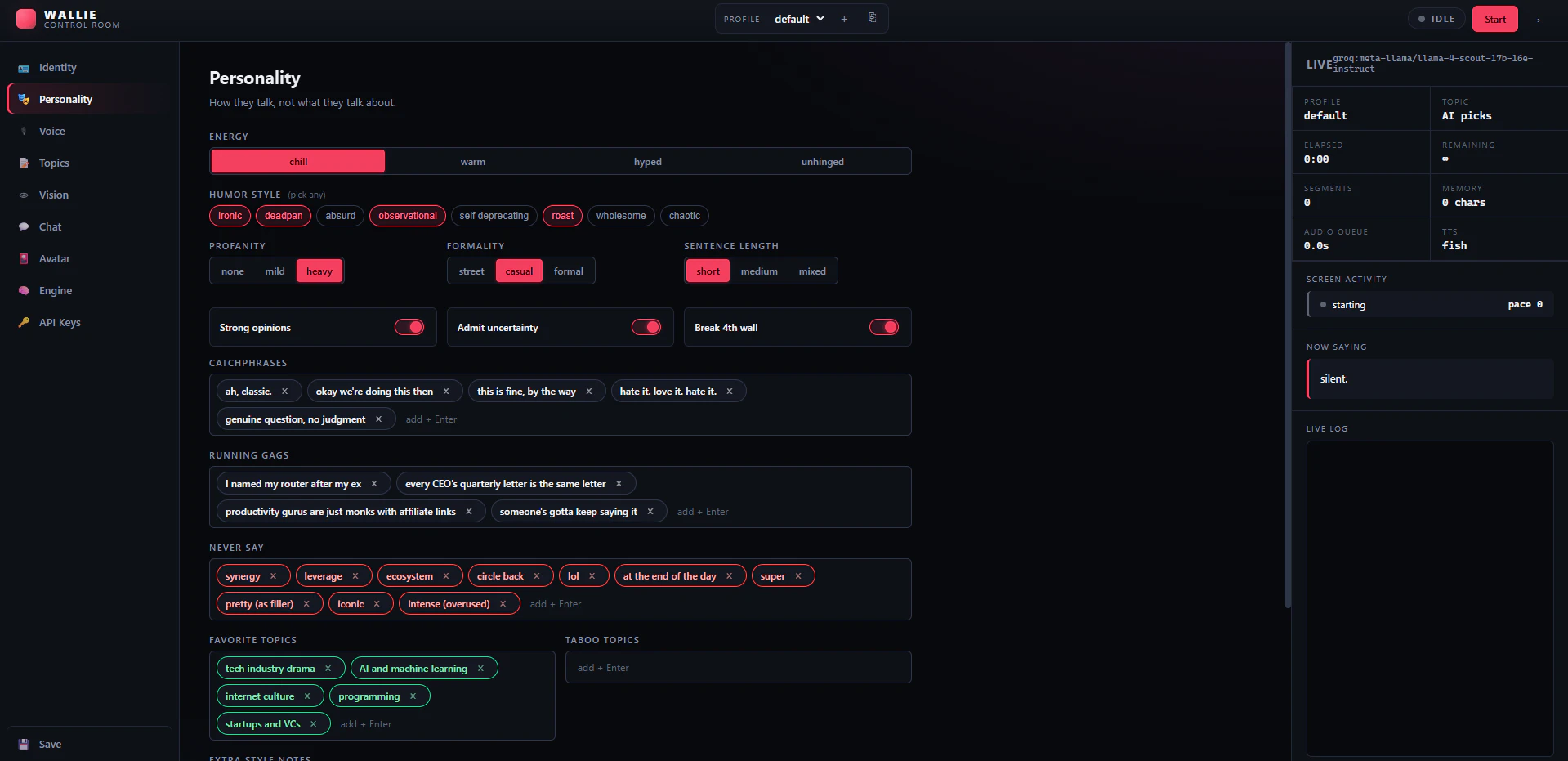
Task: Open the Identity section in sidebar
Action: pos(90,68)
